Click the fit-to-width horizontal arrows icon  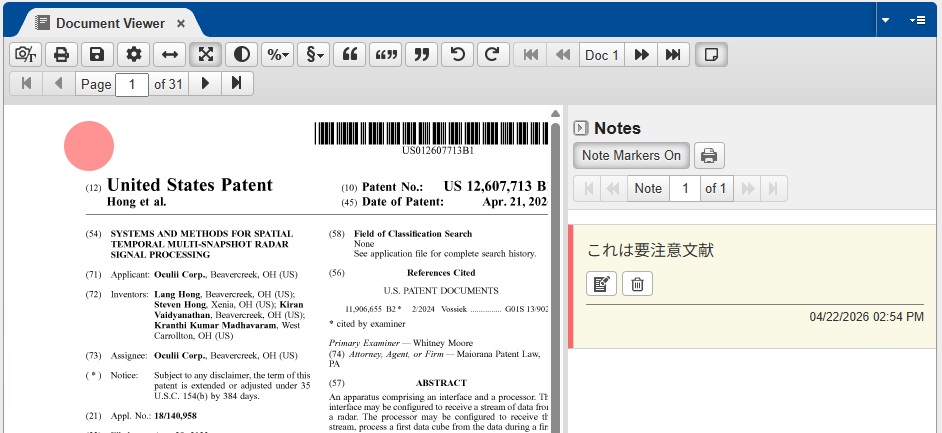[x=169, y=55]
